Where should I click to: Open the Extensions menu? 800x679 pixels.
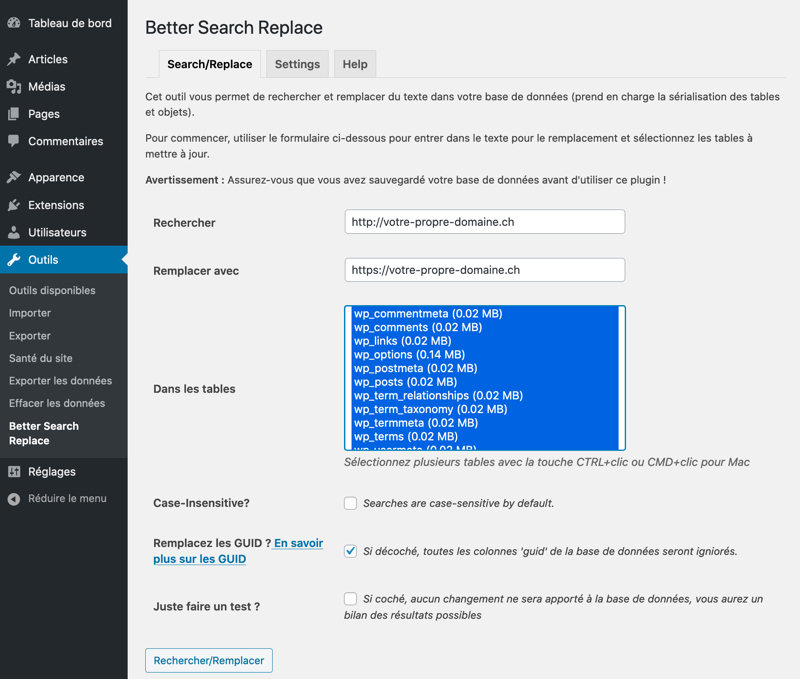coord(64,205)
